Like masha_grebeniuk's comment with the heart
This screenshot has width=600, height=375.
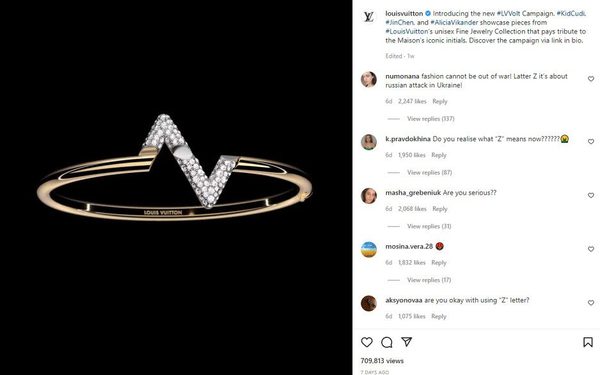point(591,196)
